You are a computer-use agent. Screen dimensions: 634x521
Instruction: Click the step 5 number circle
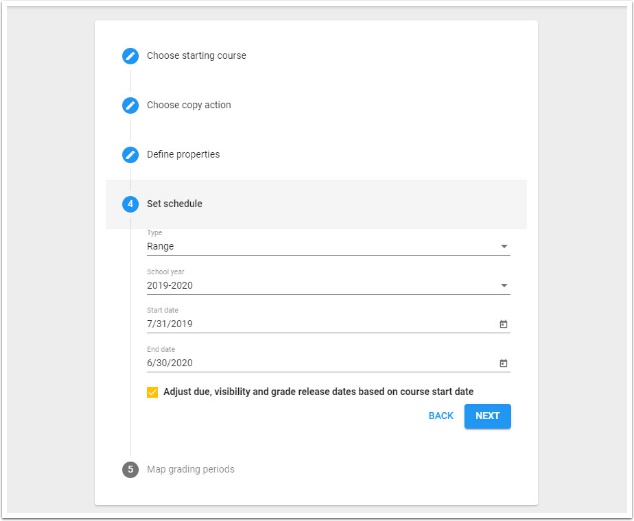pyautogui.click(x=130, y=469)
